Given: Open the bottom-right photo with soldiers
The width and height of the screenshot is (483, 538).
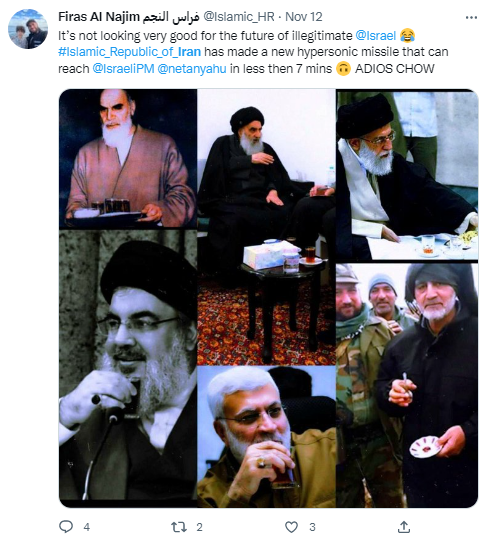Looking at the screenshot, I should point(407,385).
